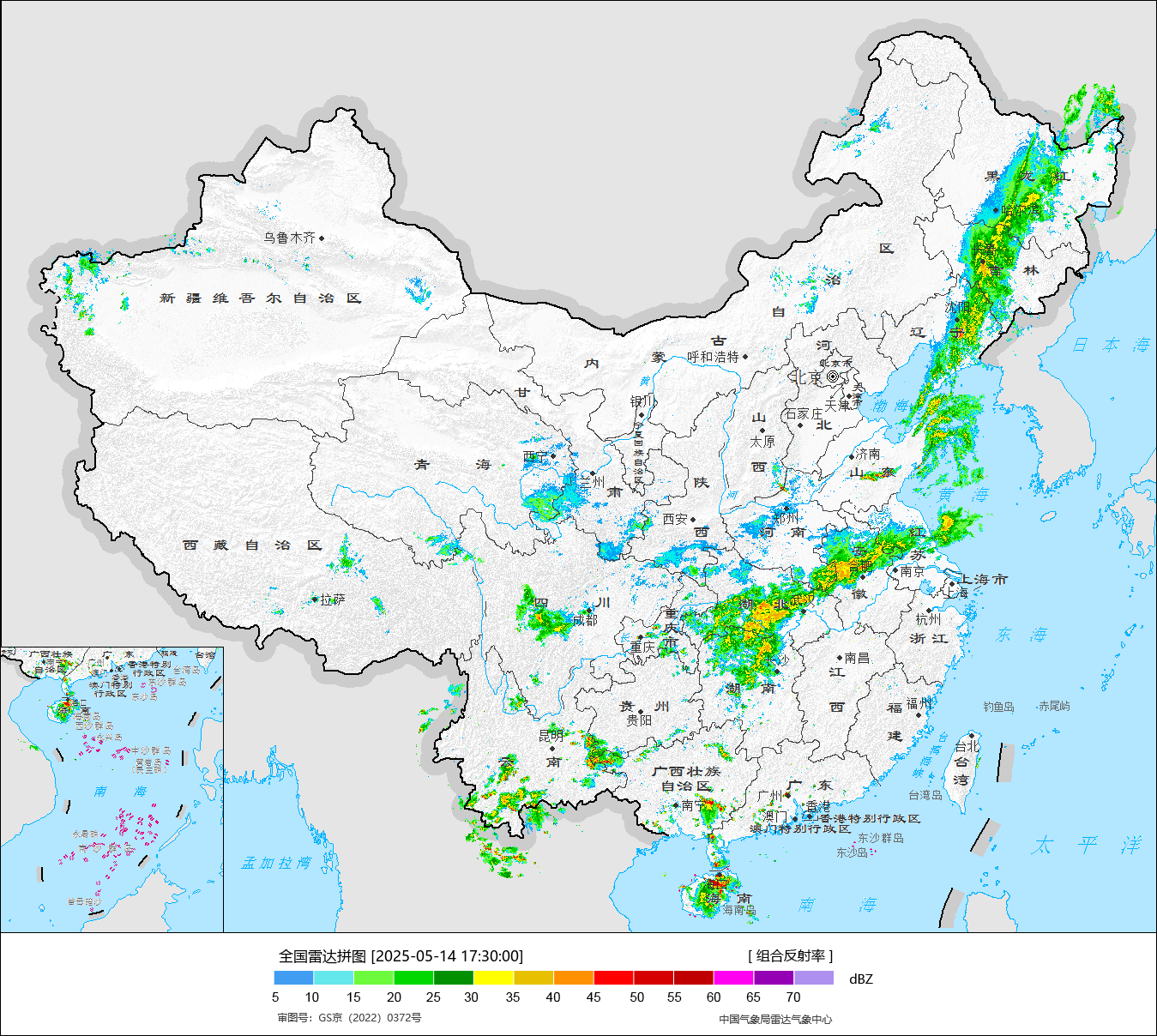Click the Taipei city dot marker
Screen dimensions: 1157x1036
click(x=971, y=735)
